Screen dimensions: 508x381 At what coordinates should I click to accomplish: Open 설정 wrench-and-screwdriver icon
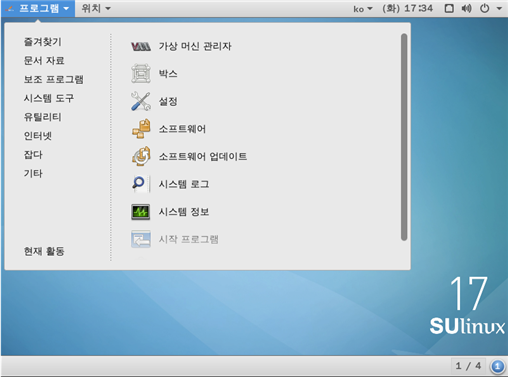click(x=141, y=101)
